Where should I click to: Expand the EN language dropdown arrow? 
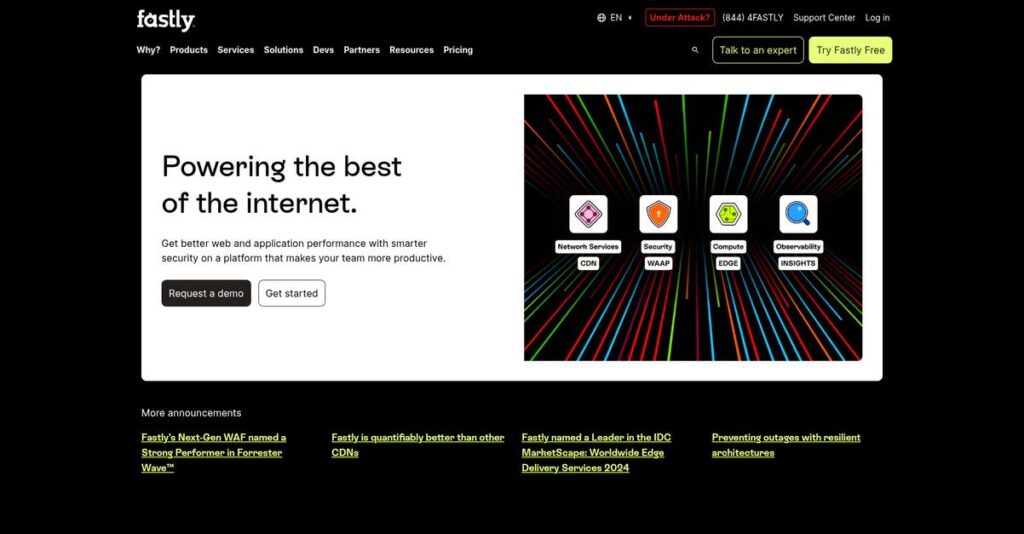630,18
